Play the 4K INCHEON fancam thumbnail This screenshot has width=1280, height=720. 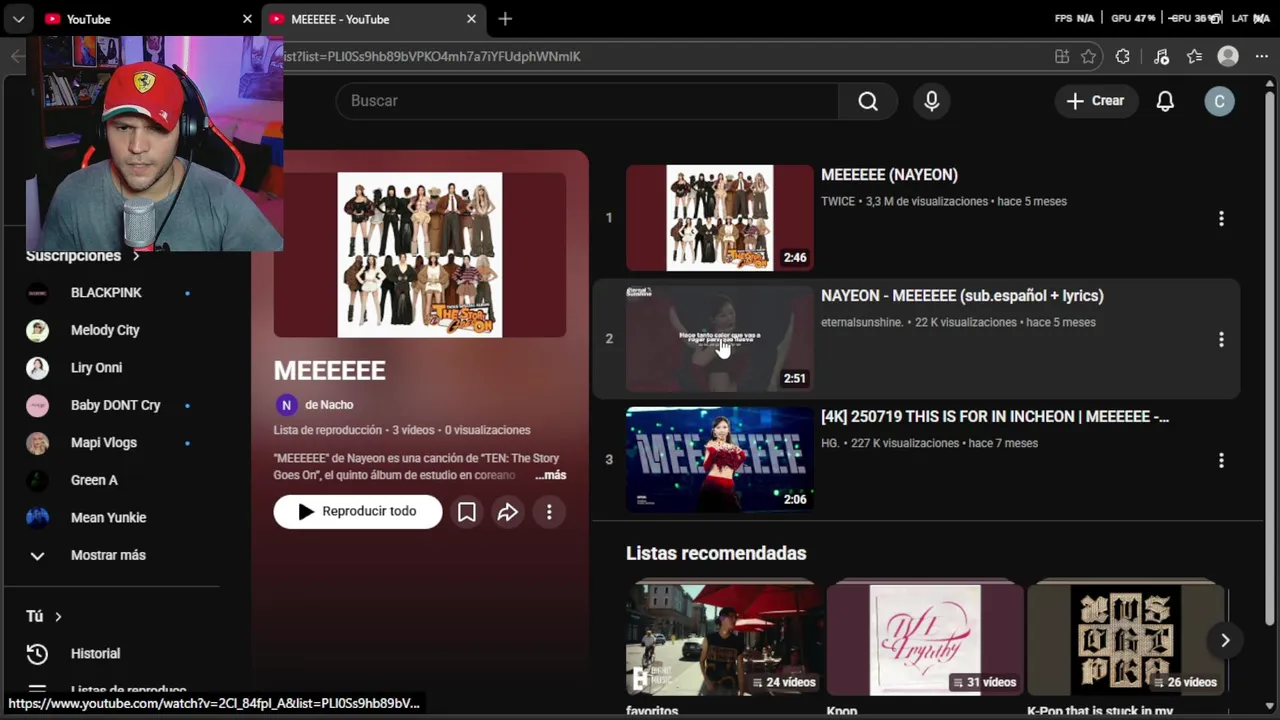(x=720, y=460)
